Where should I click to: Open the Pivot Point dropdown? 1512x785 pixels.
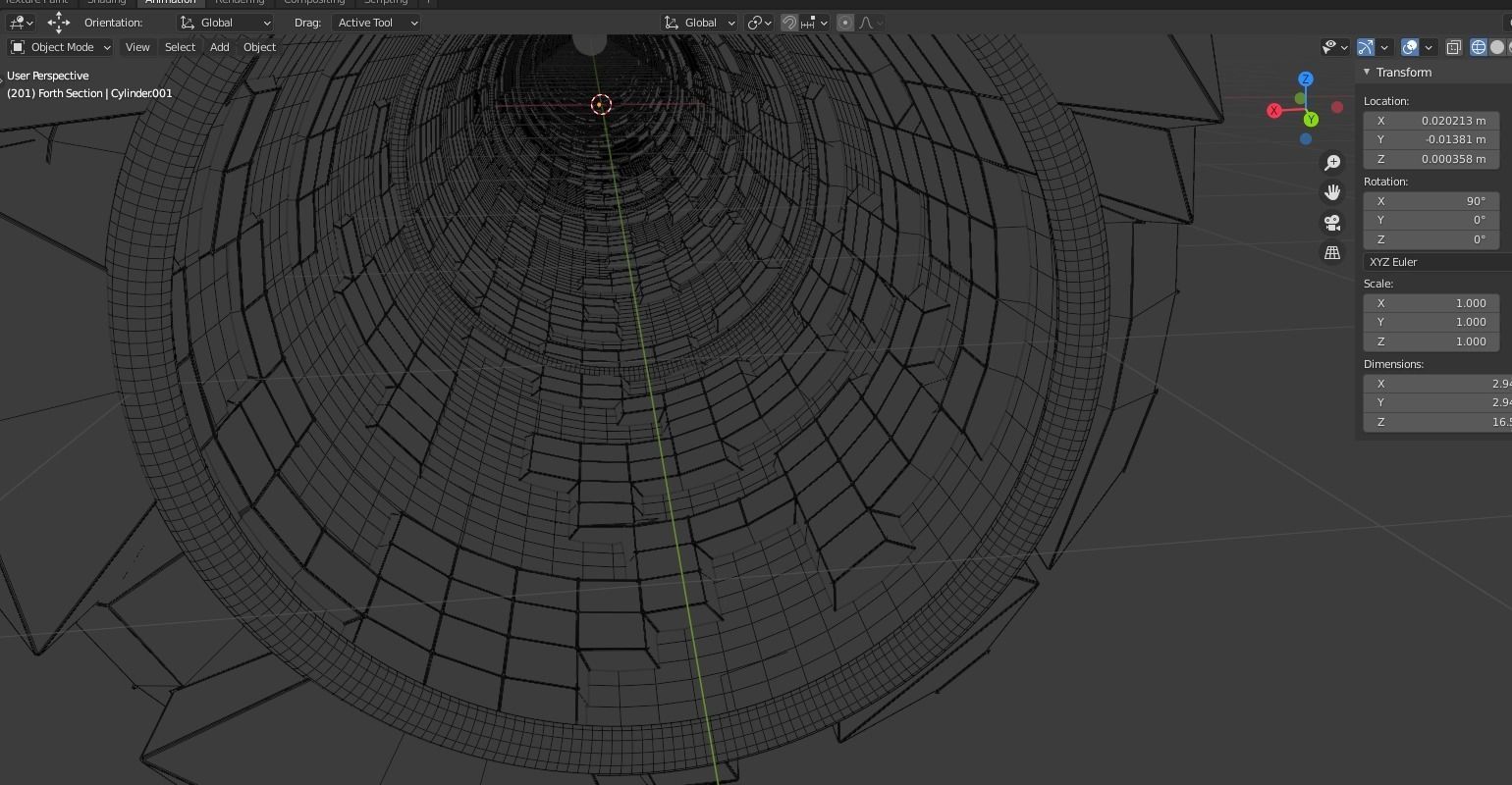[x=759, y=22]
